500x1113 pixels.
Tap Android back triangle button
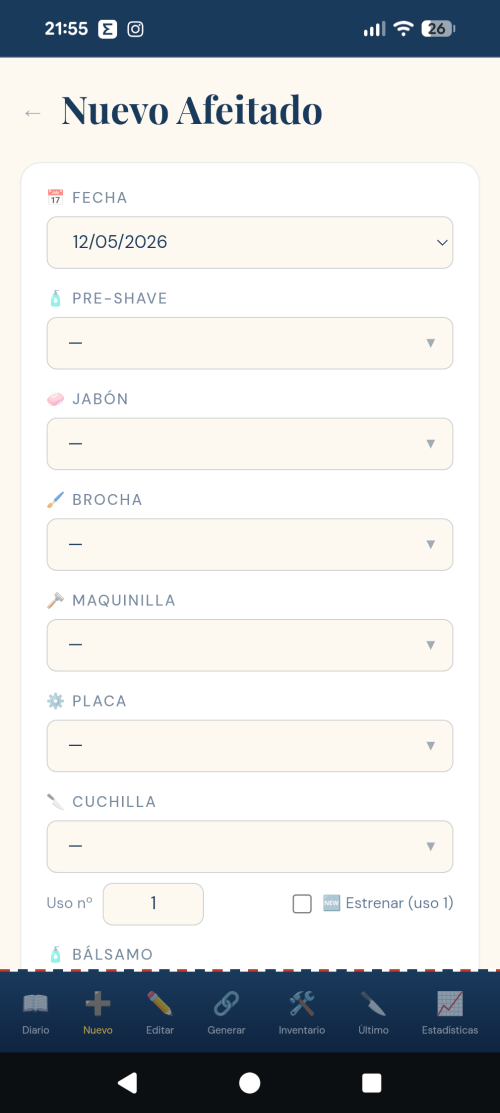coord(127,1082)
